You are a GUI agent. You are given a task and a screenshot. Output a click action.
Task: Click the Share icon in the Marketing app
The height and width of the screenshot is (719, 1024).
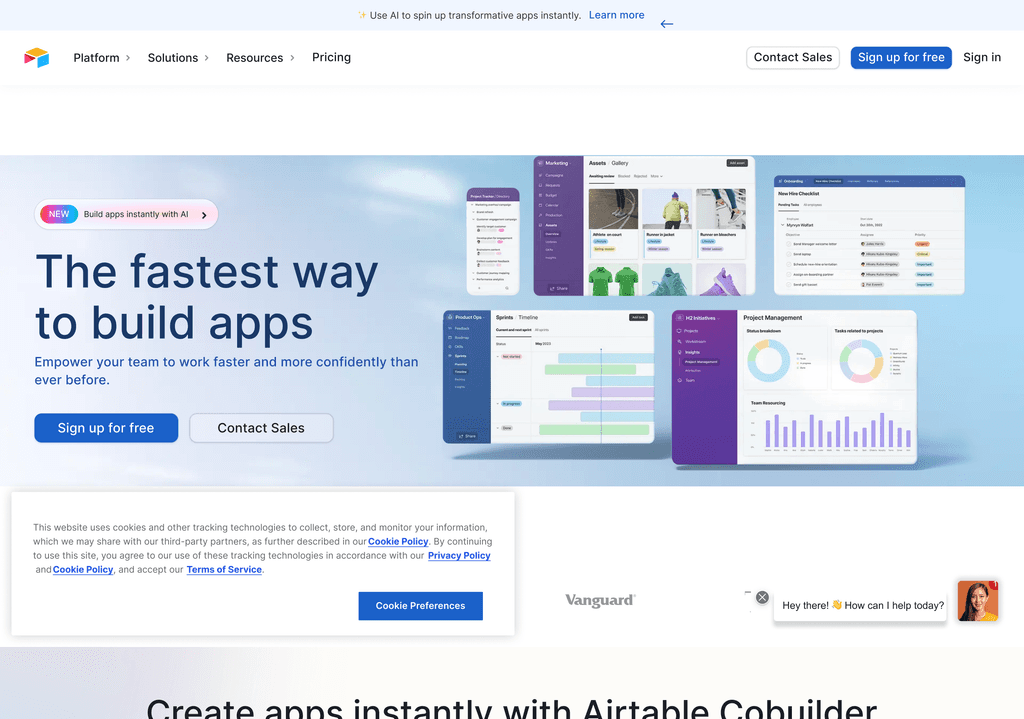(552, 288)
